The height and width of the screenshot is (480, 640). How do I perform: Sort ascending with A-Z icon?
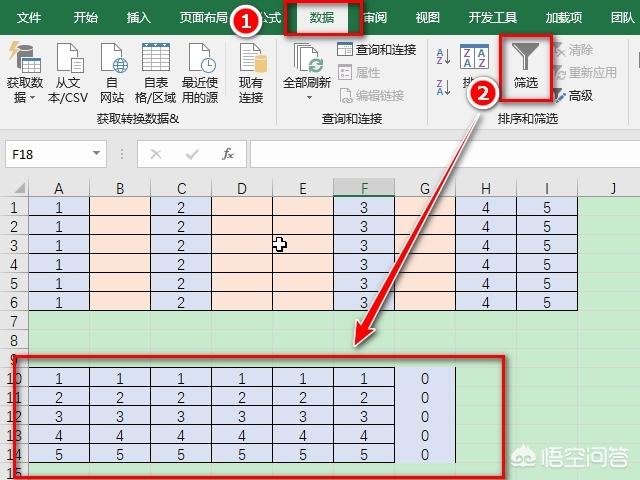443,57
